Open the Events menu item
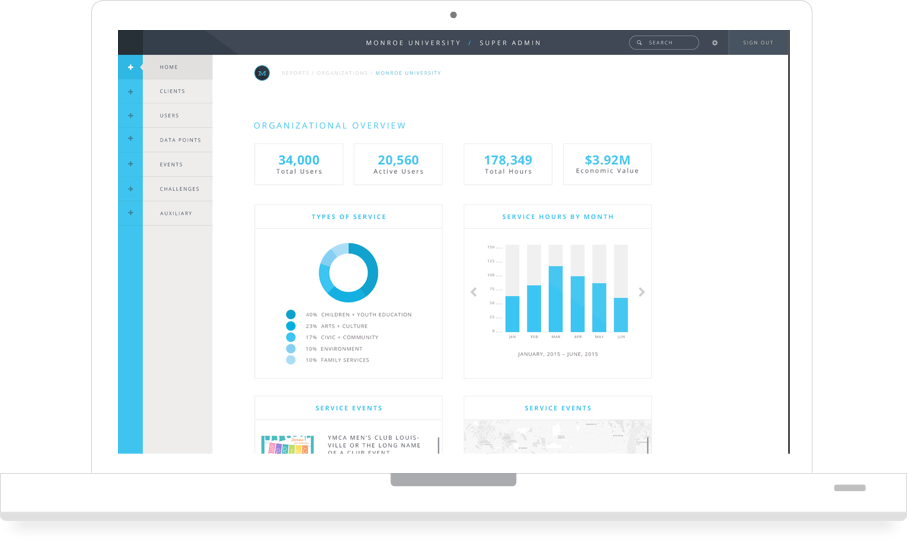 171,165
